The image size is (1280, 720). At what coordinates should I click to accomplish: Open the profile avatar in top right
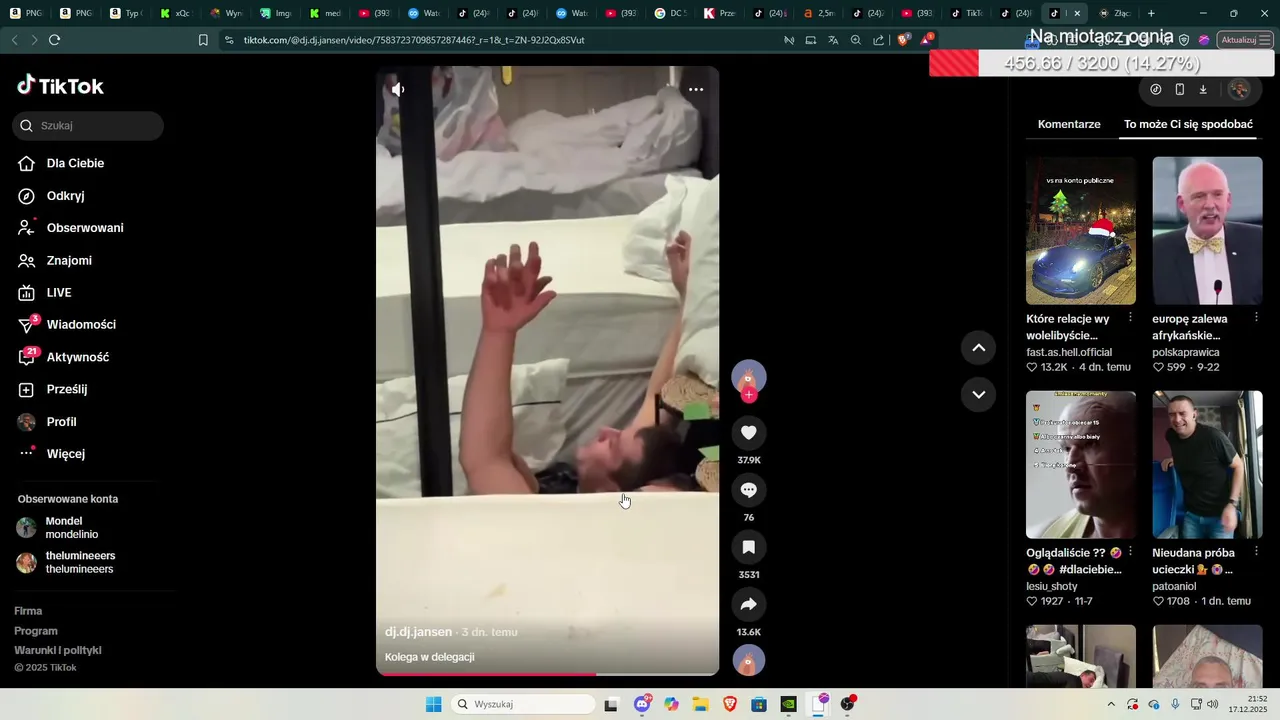1239,89
